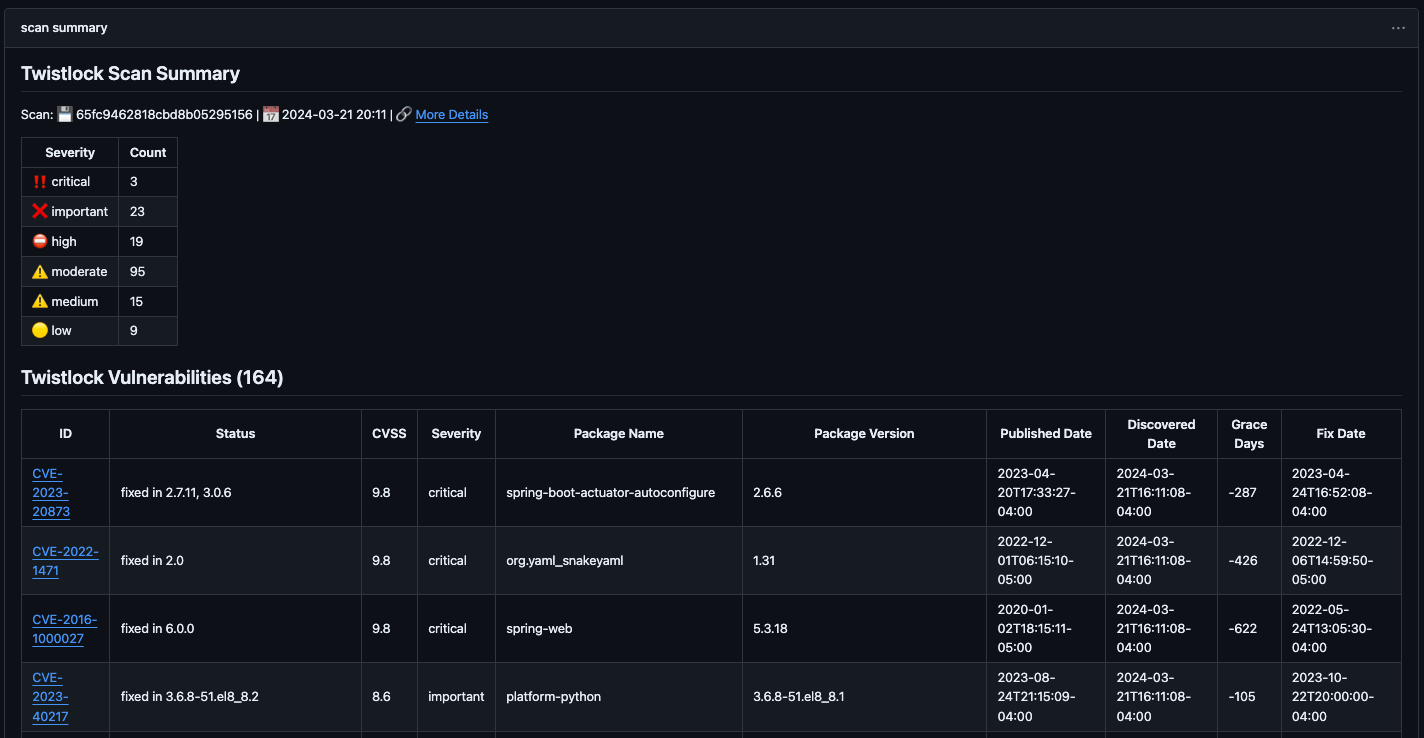This screenshot has width=1424, height=738.
Task: Click the spring-boot-actuator-autoconfigure package cell
Action: [x=610, y=493]
